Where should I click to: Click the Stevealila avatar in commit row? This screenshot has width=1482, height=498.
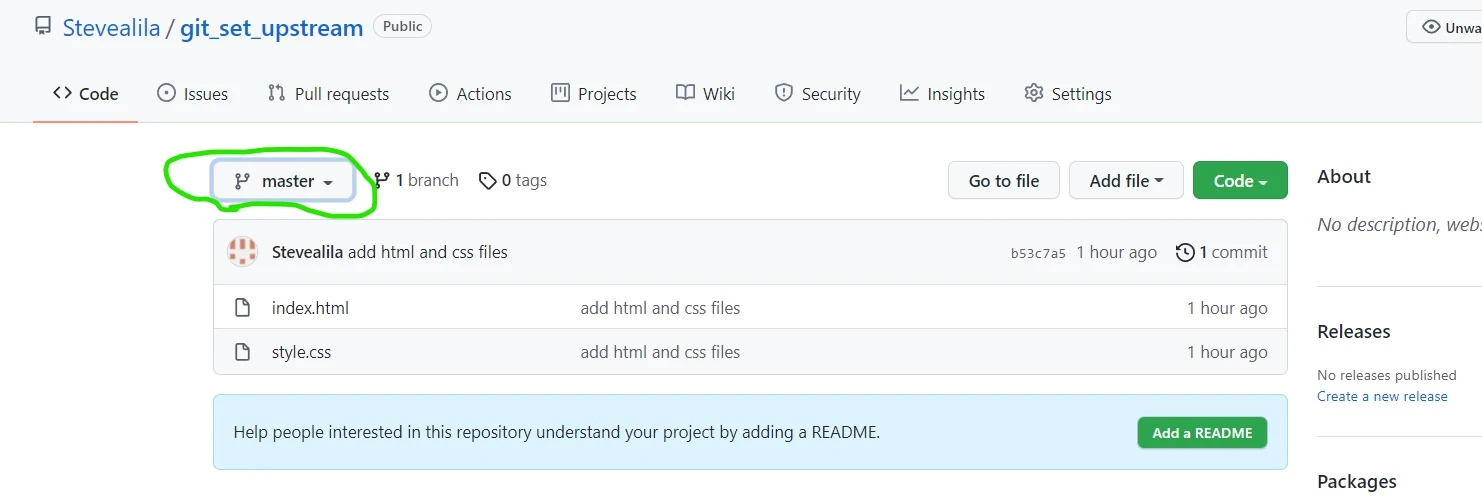[x=243, y=252]
